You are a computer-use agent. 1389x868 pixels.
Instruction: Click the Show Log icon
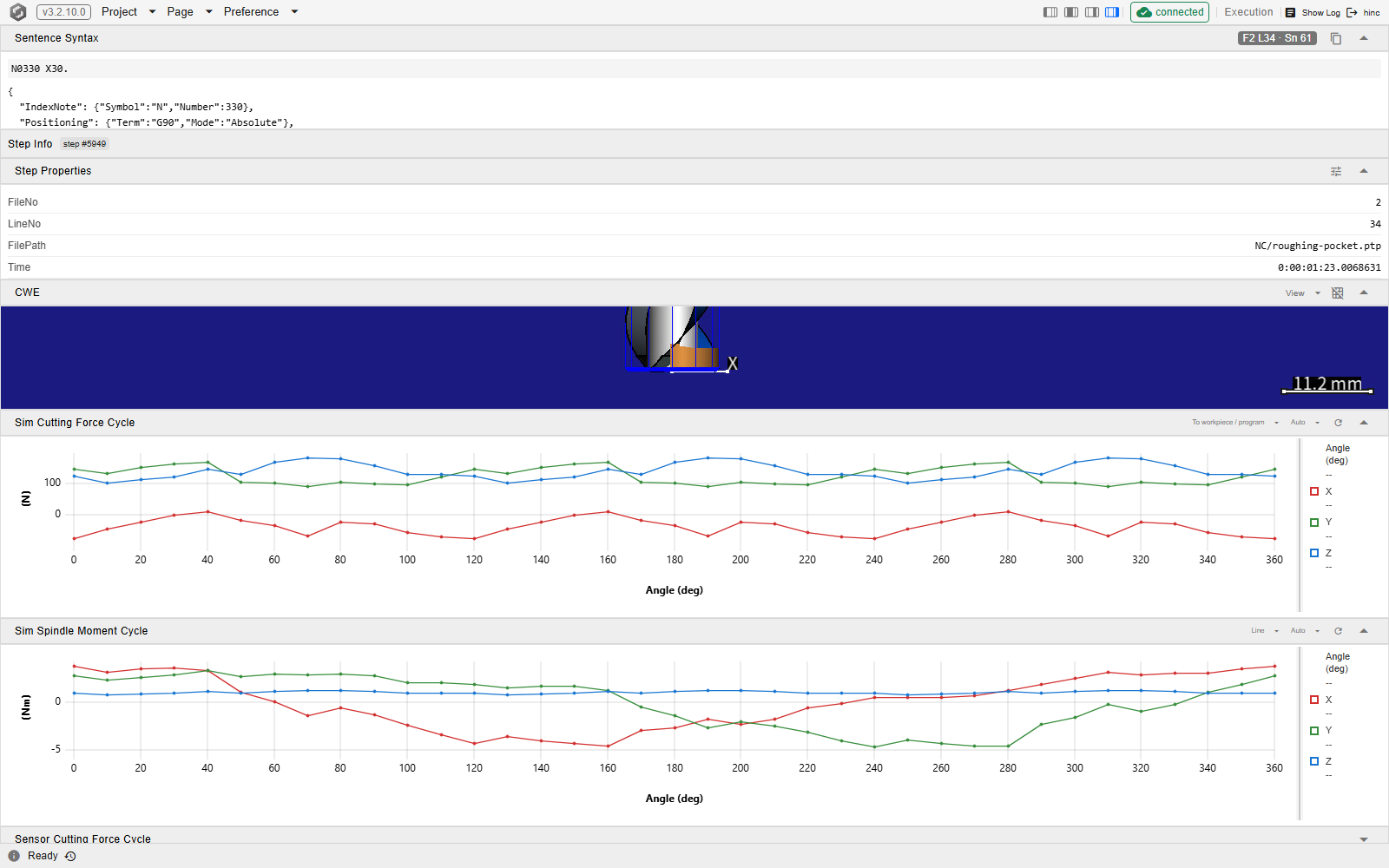tap(1291, 12)
